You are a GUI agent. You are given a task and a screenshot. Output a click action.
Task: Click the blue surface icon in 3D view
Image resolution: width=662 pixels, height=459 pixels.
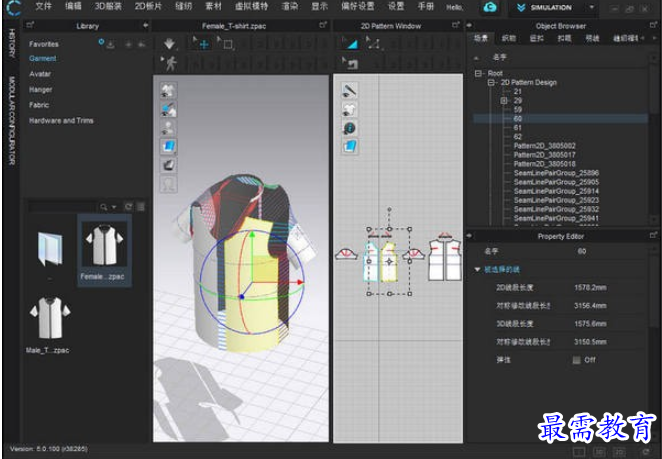(x=169, y=146)
